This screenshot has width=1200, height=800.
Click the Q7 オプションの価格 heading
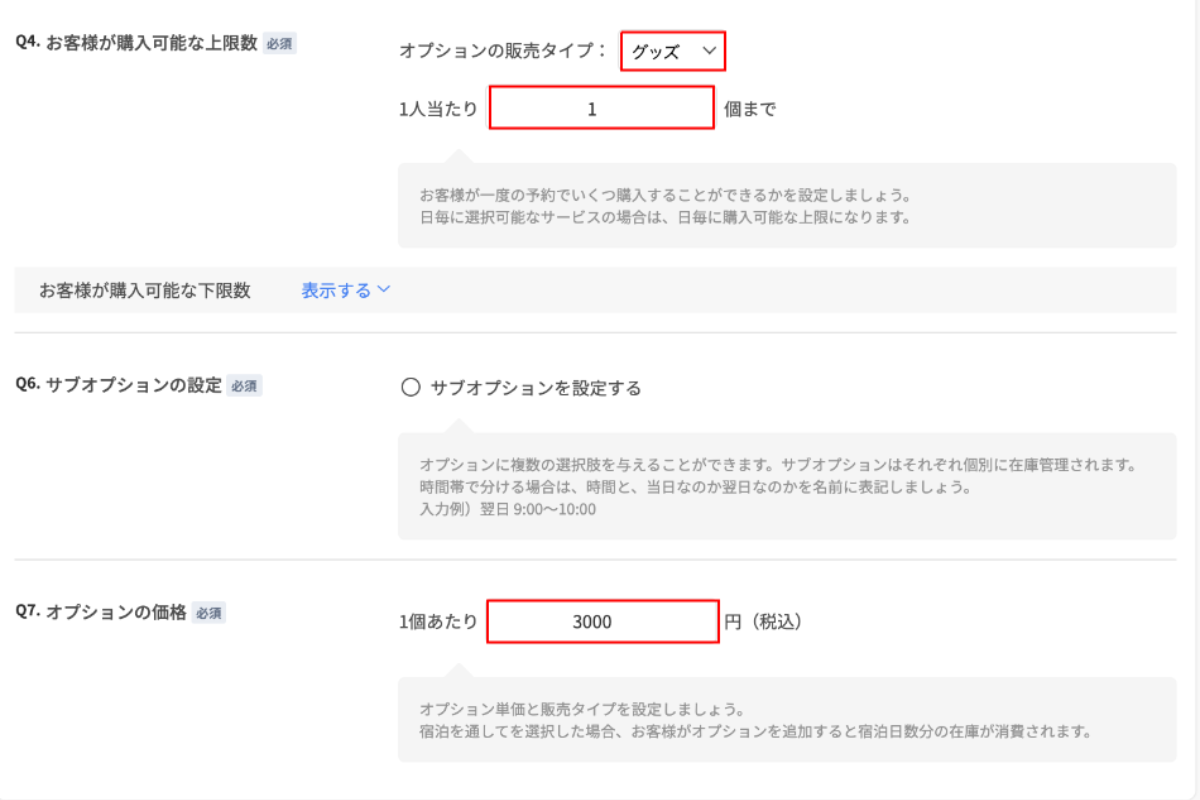point(101,613)
